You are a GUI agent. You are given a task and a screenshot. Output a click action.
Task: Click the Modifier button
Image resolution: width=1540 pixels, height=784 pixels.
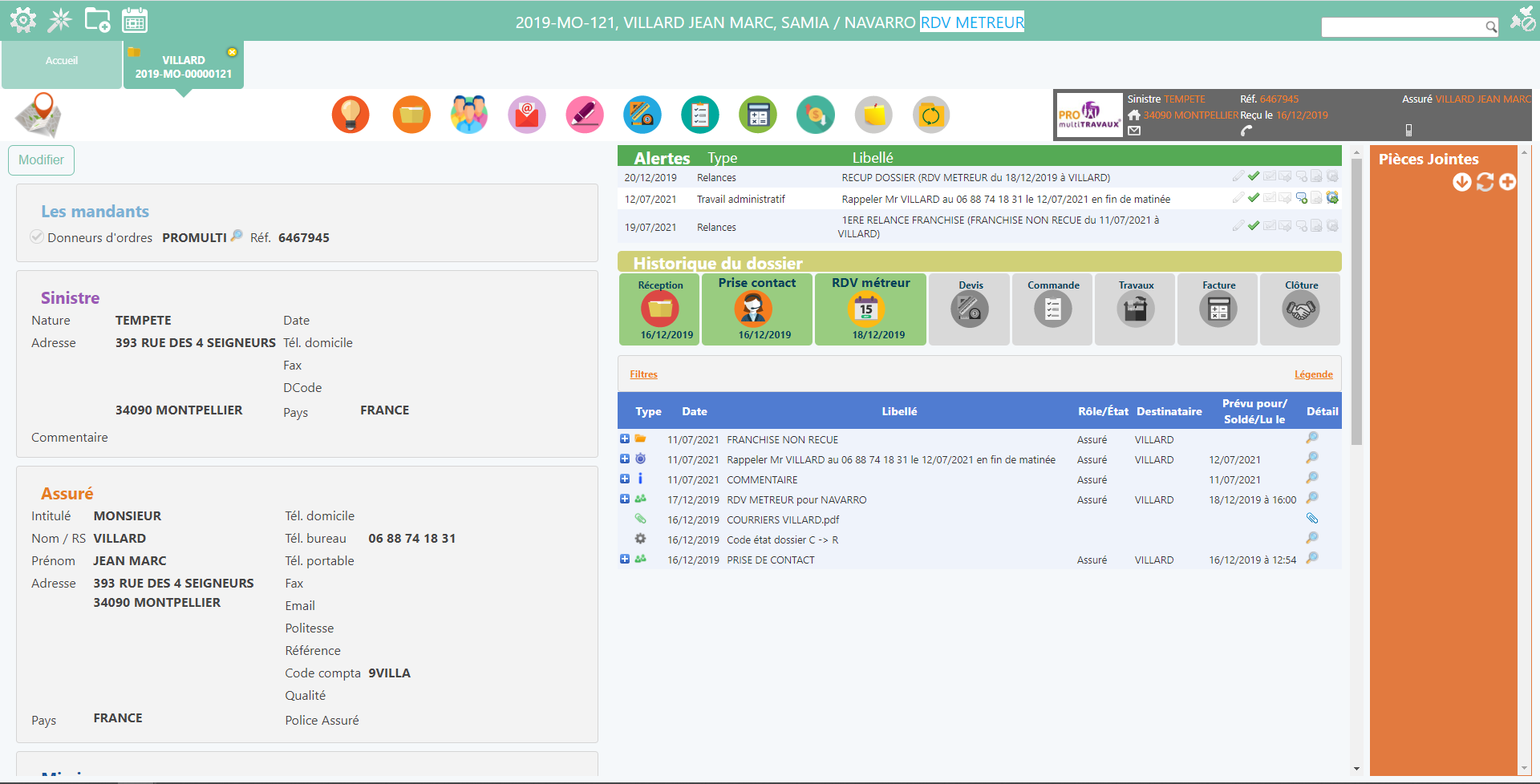point(41,160)
